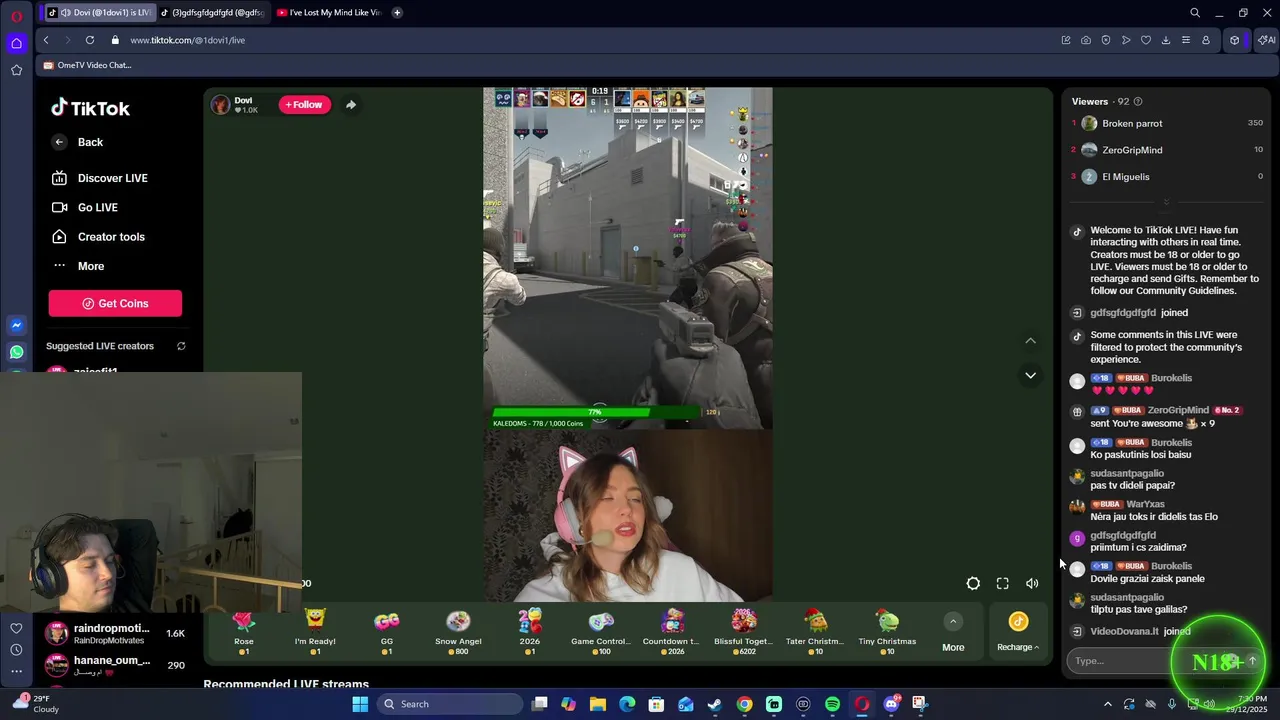Show hidden system tray icons
The width and height of the screenshot is (1280, 720).
pos(1107,704)
